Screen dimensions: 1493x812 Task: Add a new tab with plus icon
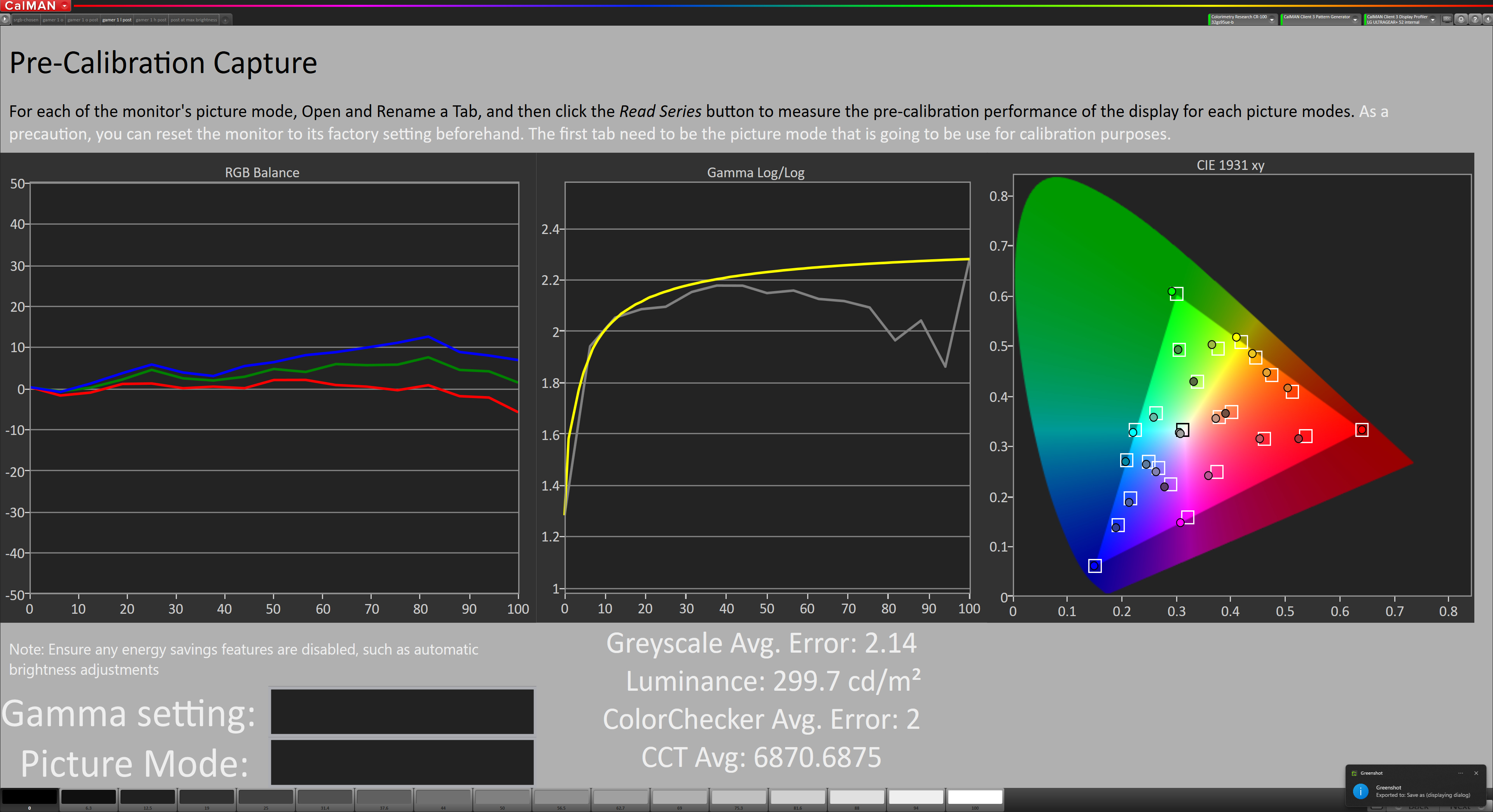pos(226,20)
